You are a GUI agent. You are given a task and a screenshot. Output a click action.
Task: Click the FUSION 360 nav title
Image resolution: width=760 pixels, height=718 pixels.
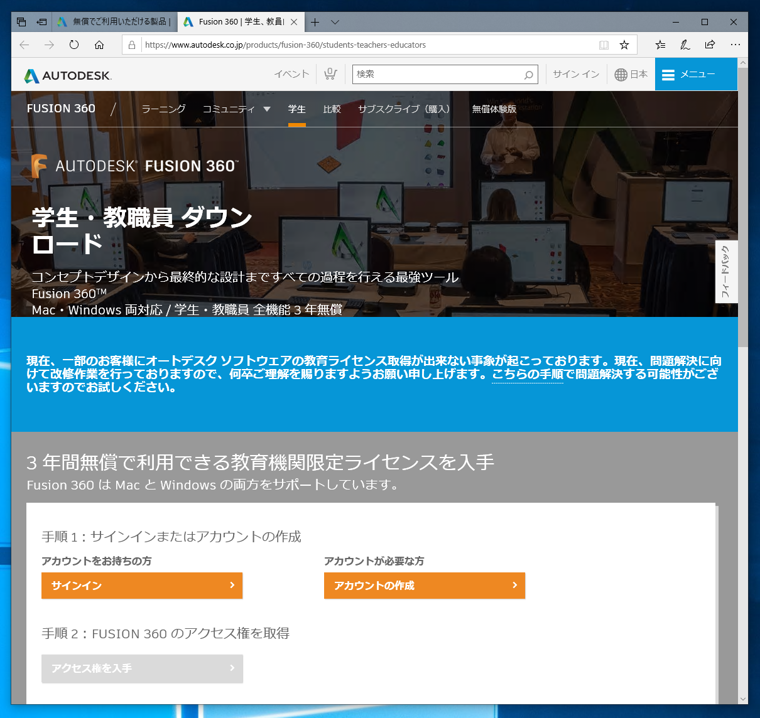tap(61, 109)
